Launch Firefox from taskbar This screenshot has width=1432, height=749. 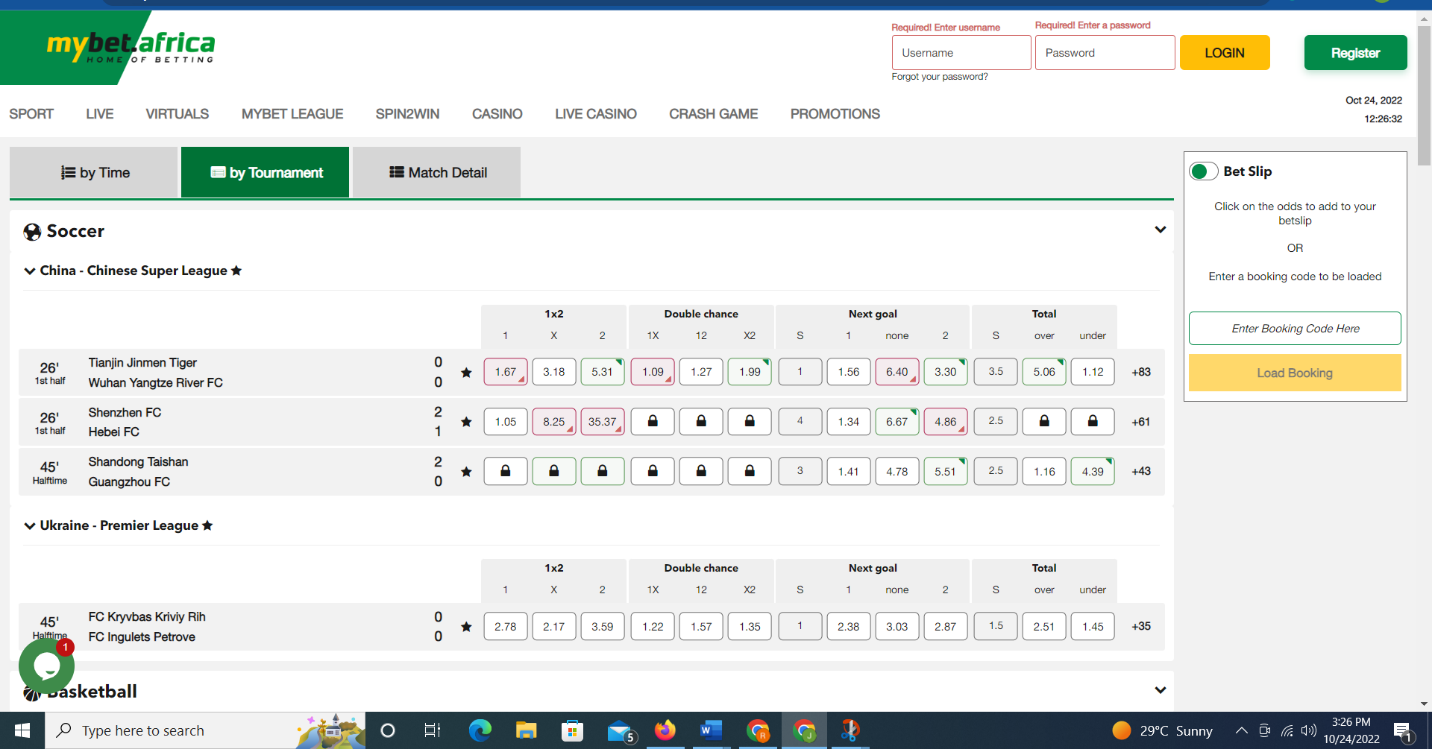pos(665,731)
